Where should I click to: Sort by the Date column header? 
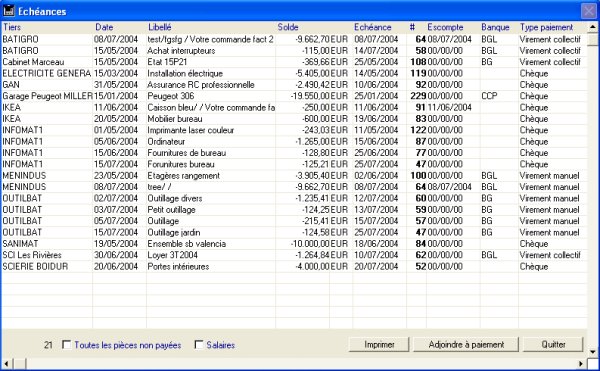point(104,27)
